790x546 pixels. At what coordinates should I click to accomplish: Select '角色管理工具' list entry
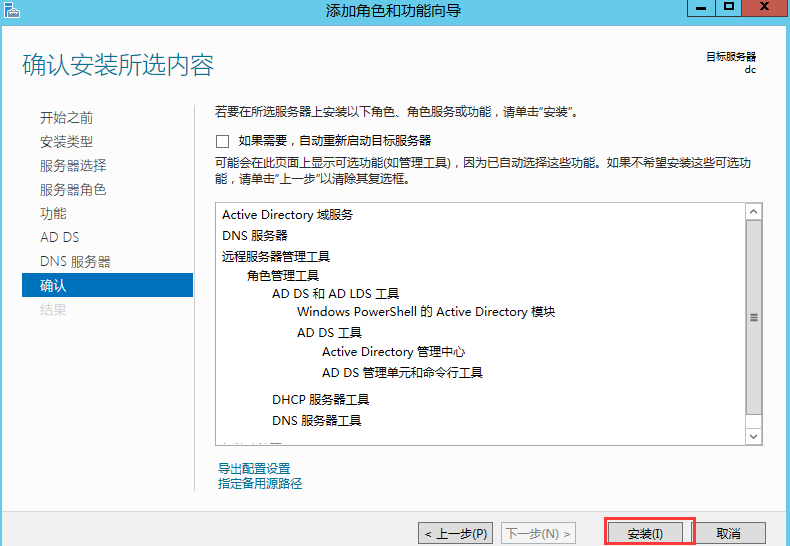click(x=283, y=276)
